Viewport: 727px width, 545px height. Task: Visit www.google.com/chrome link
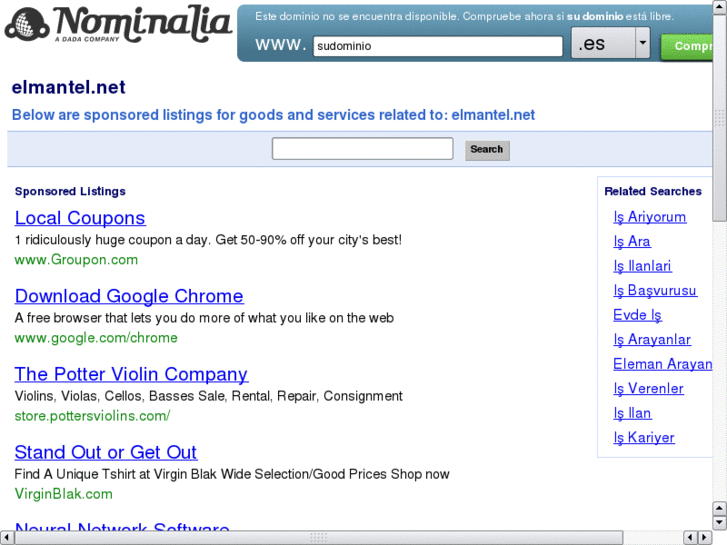96,338
